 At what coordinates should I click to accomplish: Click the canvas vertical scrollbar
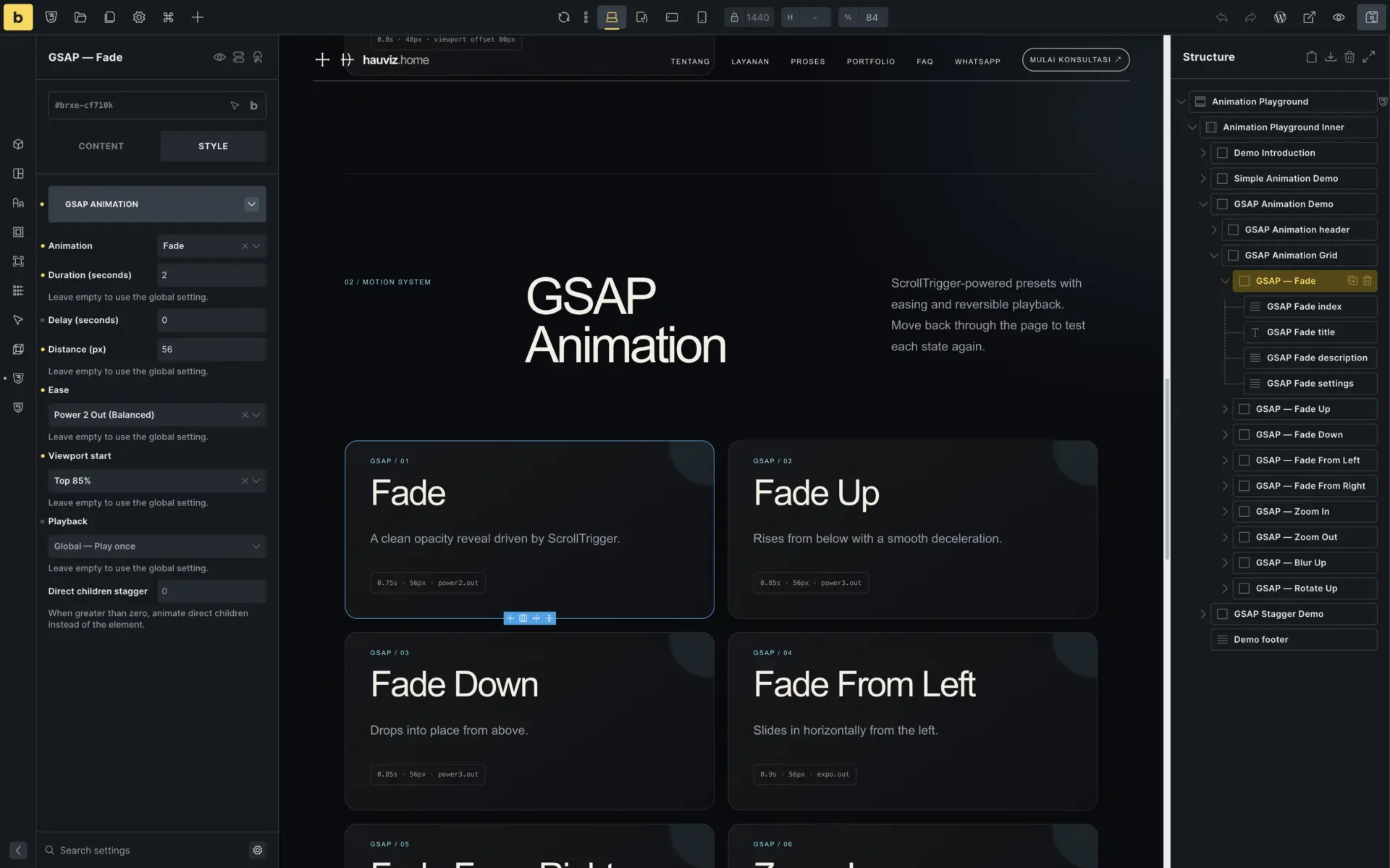1166,468
